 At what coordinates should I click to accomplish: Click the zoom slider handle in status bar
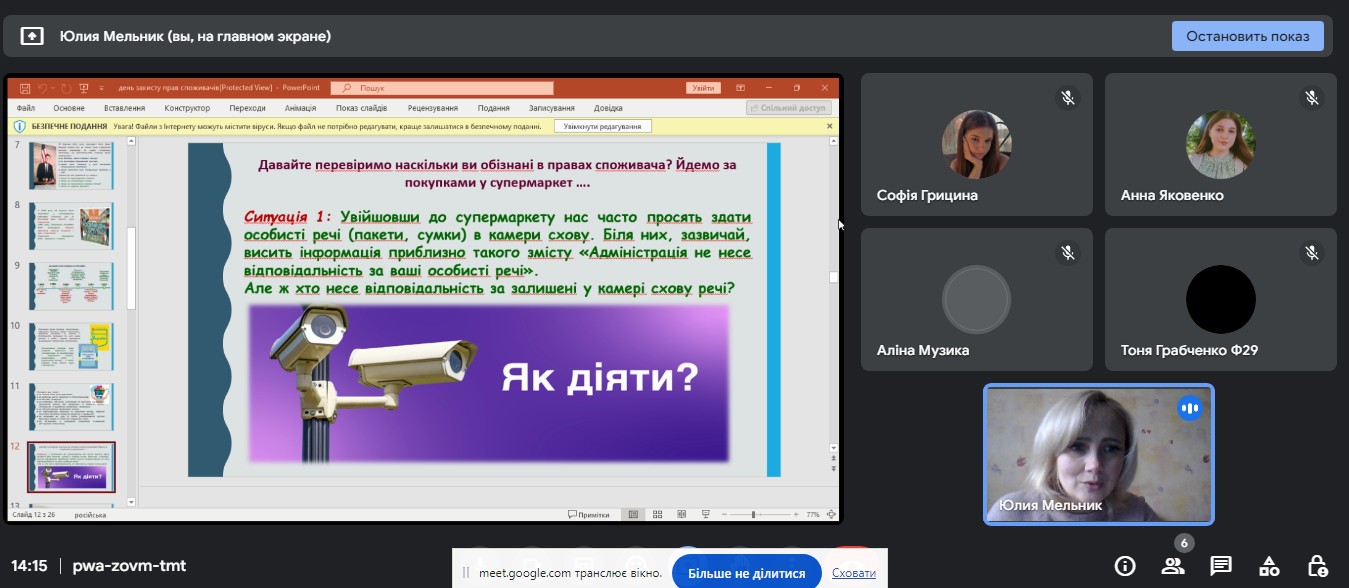(753, 514)
